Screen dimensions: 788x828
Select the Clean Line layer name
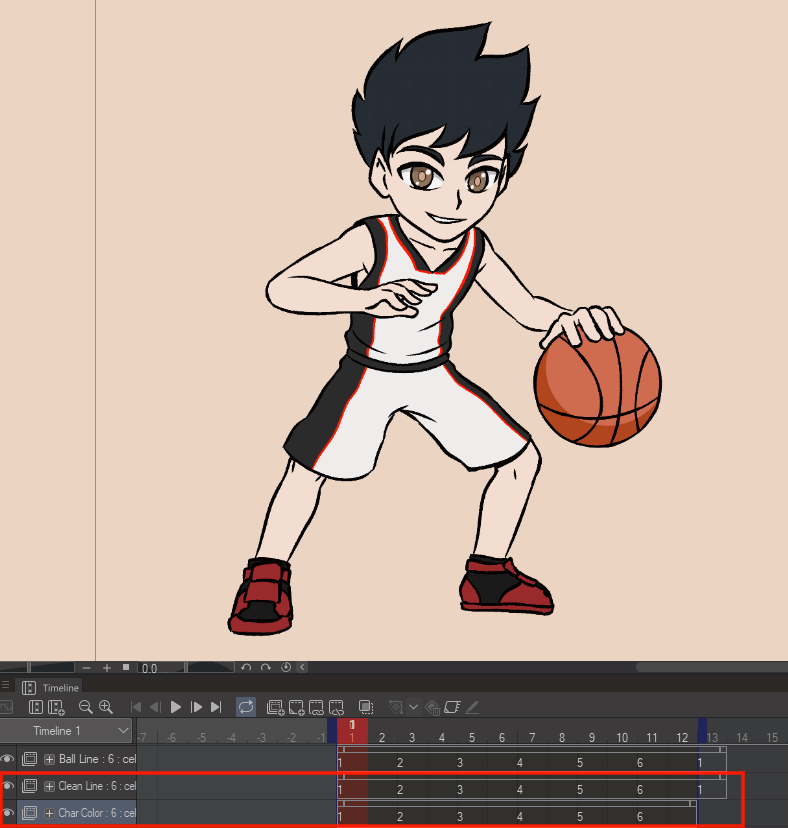(x=97, y=786)
